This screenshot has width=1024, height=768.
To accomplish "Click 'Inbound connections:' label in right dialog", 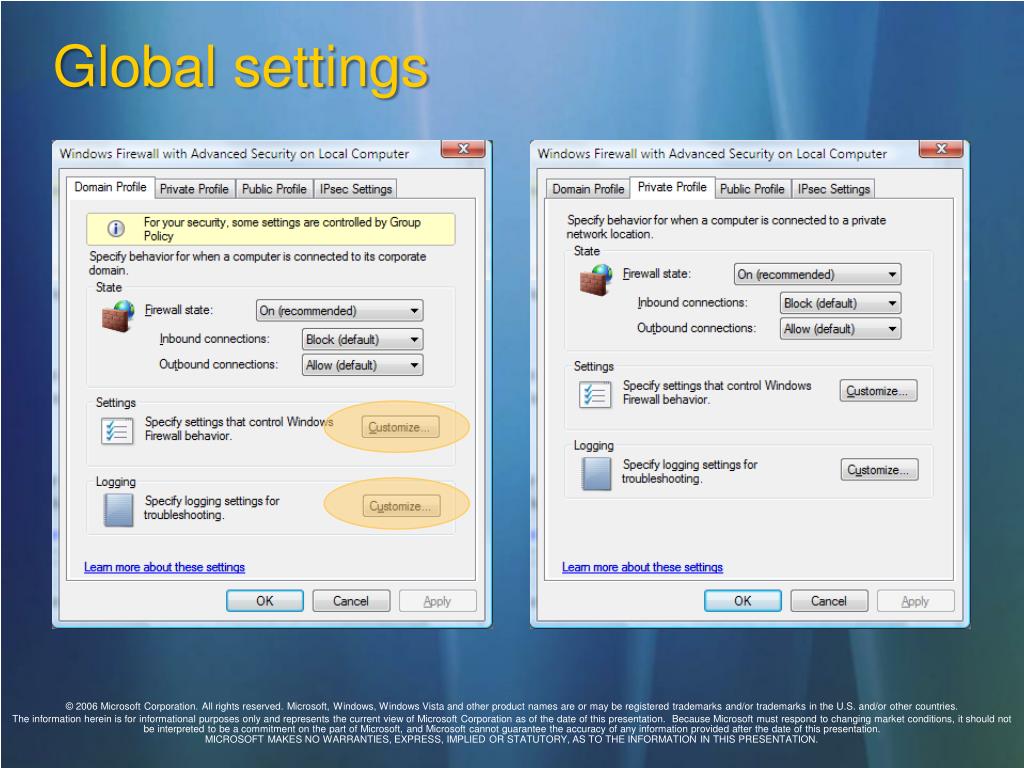I will pyautogui.click(x=692, y=302).
